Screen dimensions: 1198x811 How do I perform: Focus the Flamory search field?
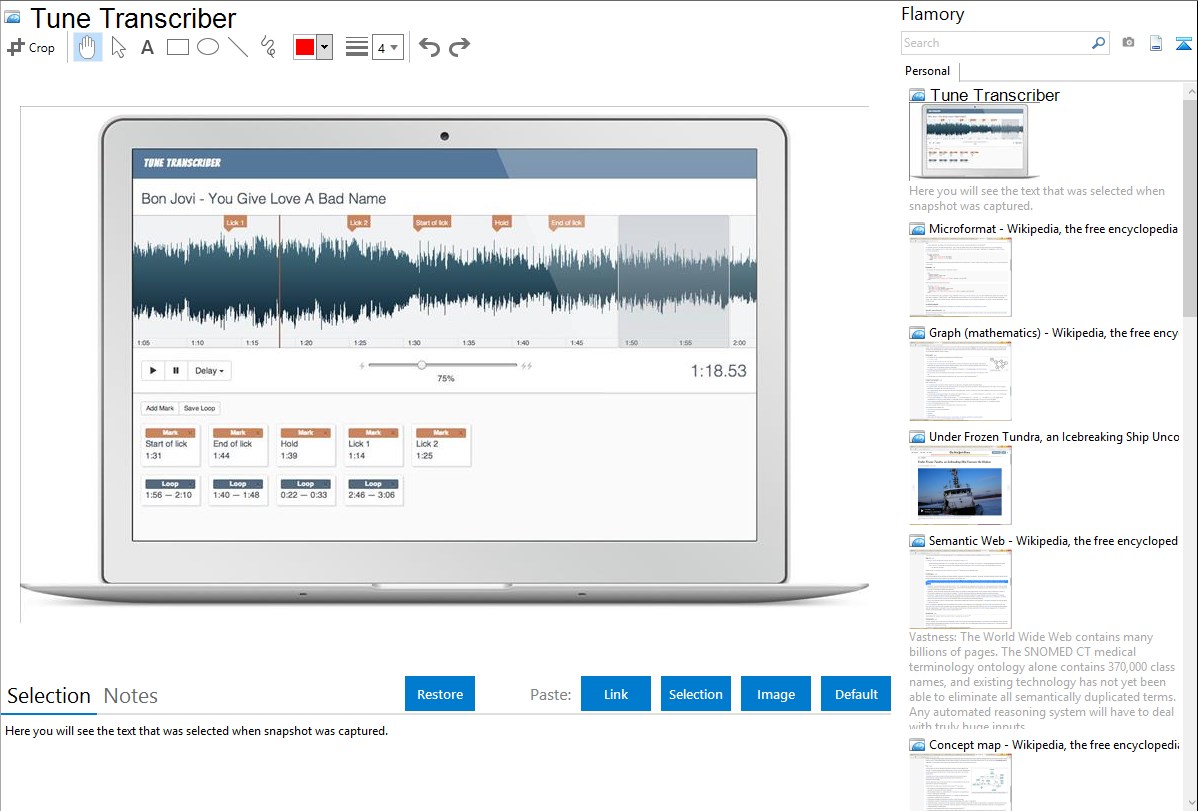coord(996,43)
